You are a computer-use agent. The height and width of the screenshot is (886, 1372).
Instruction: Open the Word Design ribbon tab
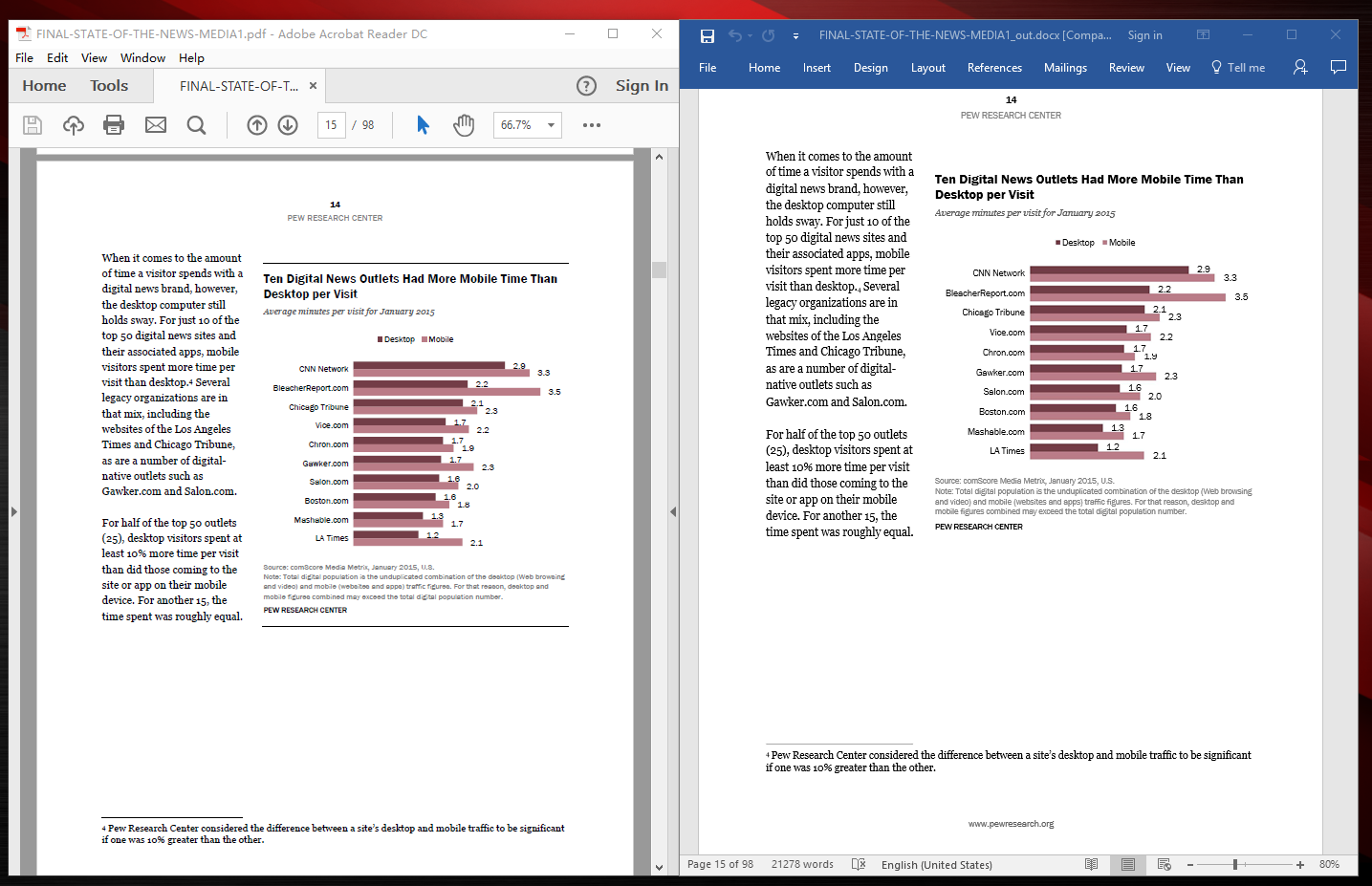(x=870, y=68)
